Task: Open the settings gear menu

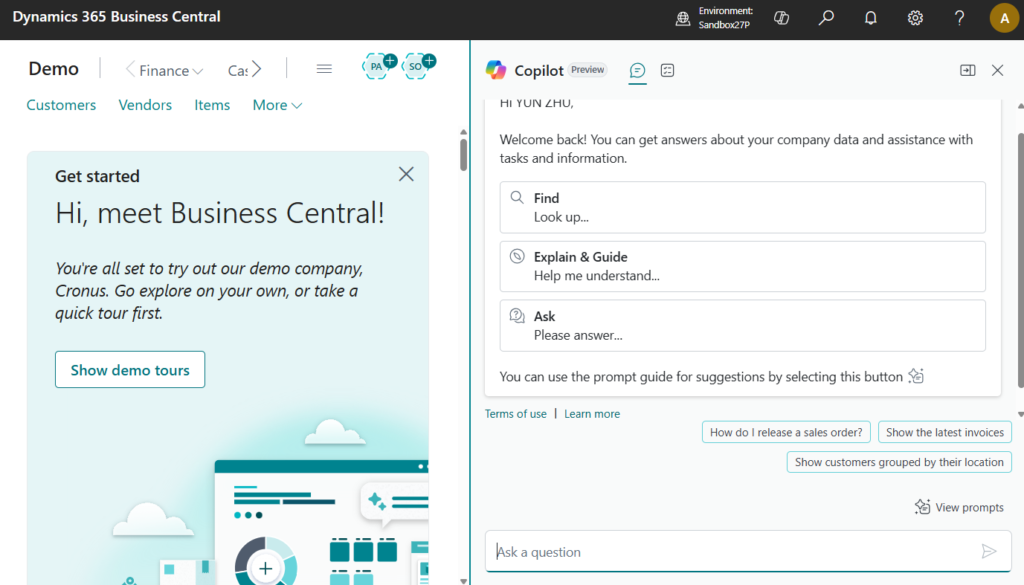Action: [914, 17]
